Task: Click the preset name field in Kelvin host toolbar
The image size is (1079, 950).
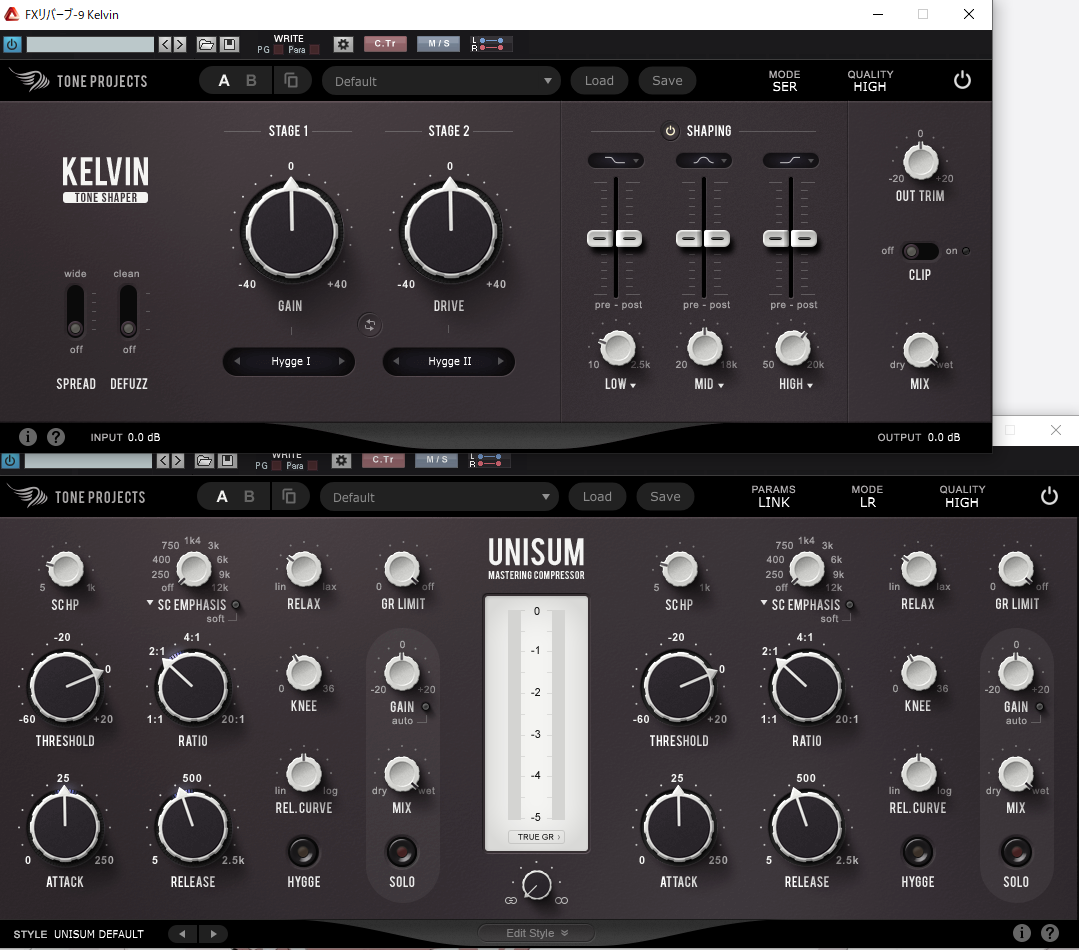Action: 90,45
